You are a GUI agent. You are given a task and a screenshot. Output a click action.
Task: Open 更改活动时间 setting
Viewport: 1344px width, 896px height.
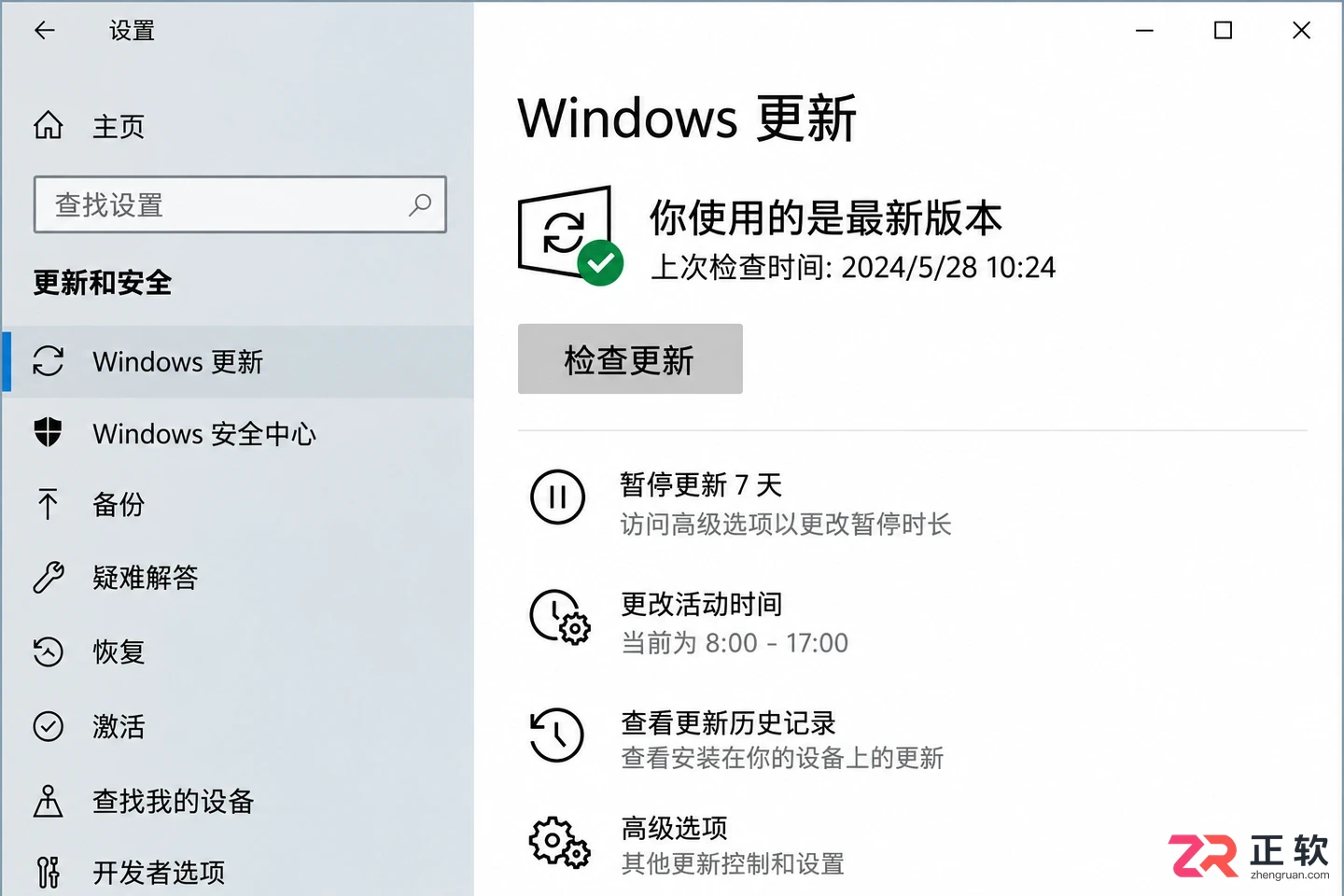pyautogui.click(x=702, y=604)
